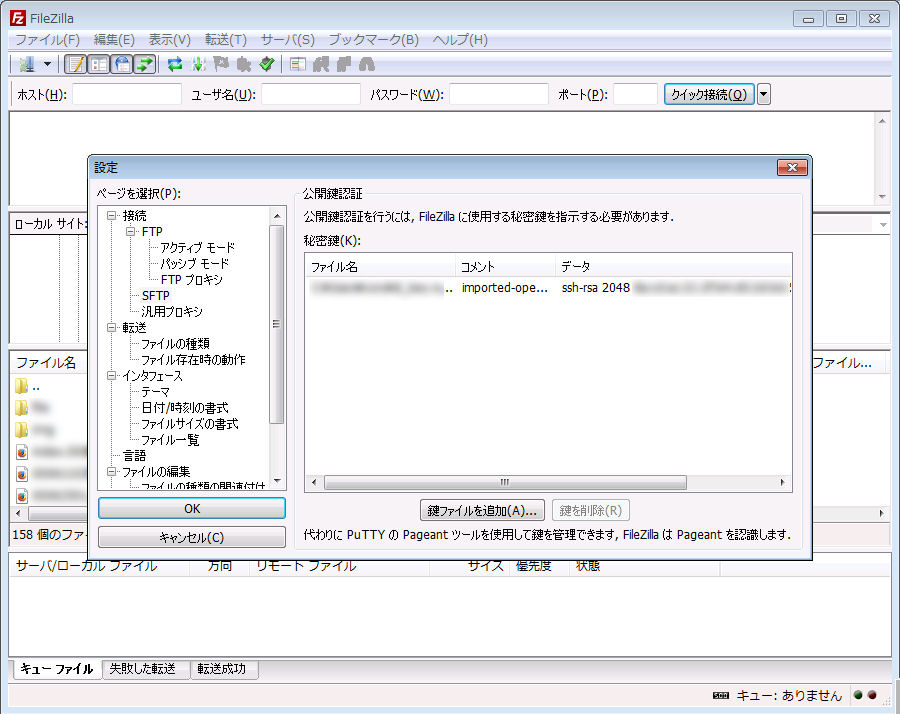This screenshot has height=714, width=900.
Task: Click the 鍵ファイルを追加(A)... button
Action: click(482, 510)
